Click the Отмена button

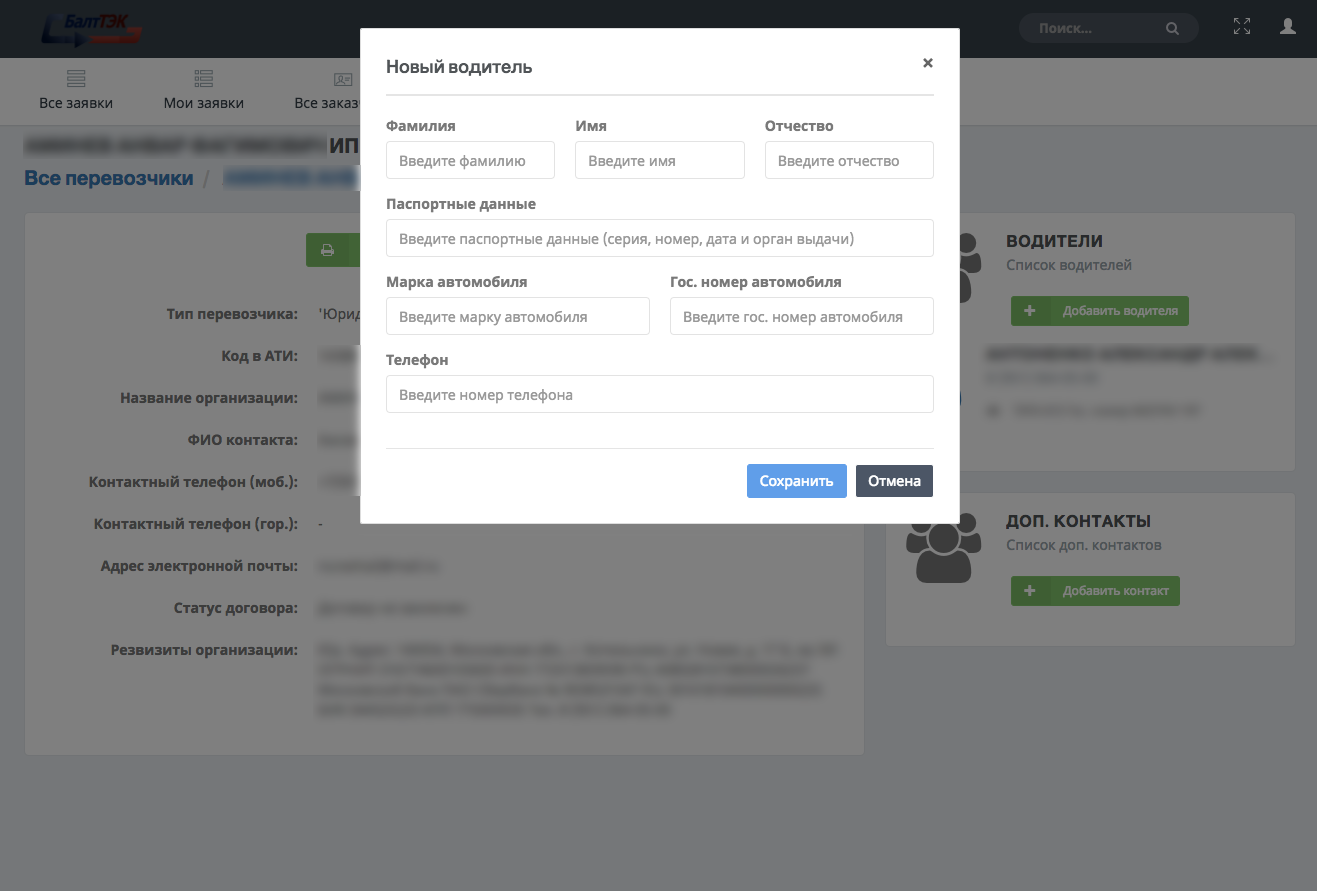tap(894, 481)
